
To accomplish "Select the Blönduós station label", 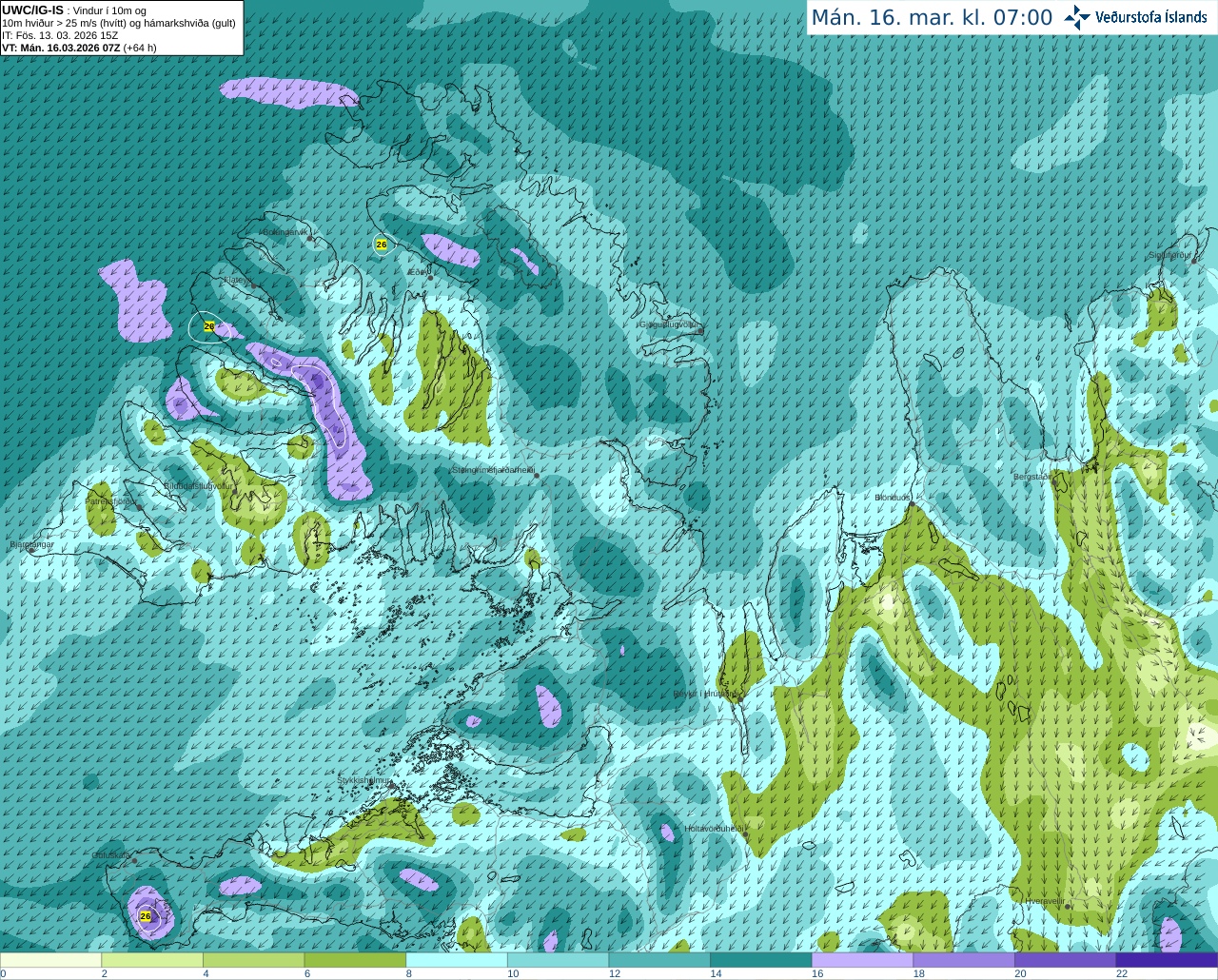I will (x=893, y=498).
